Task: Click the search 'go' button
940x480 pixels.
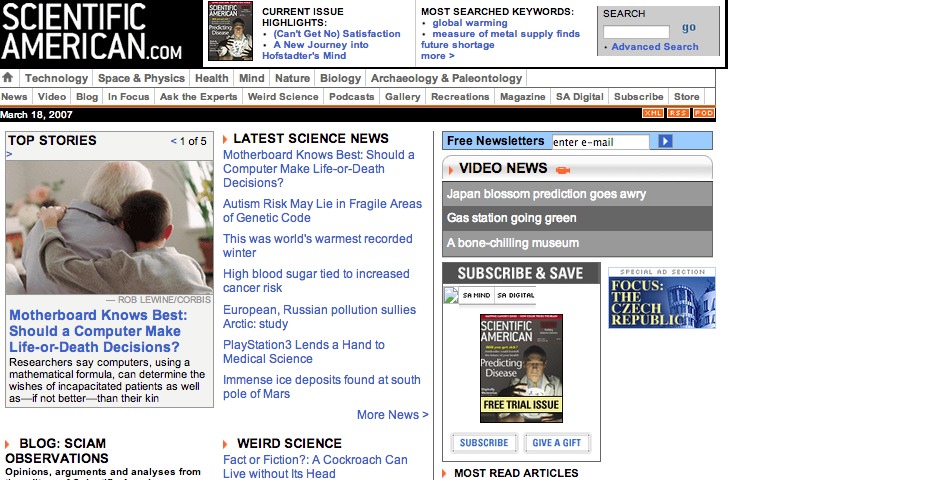Action: pyautogui.click(x=689, y=28)
